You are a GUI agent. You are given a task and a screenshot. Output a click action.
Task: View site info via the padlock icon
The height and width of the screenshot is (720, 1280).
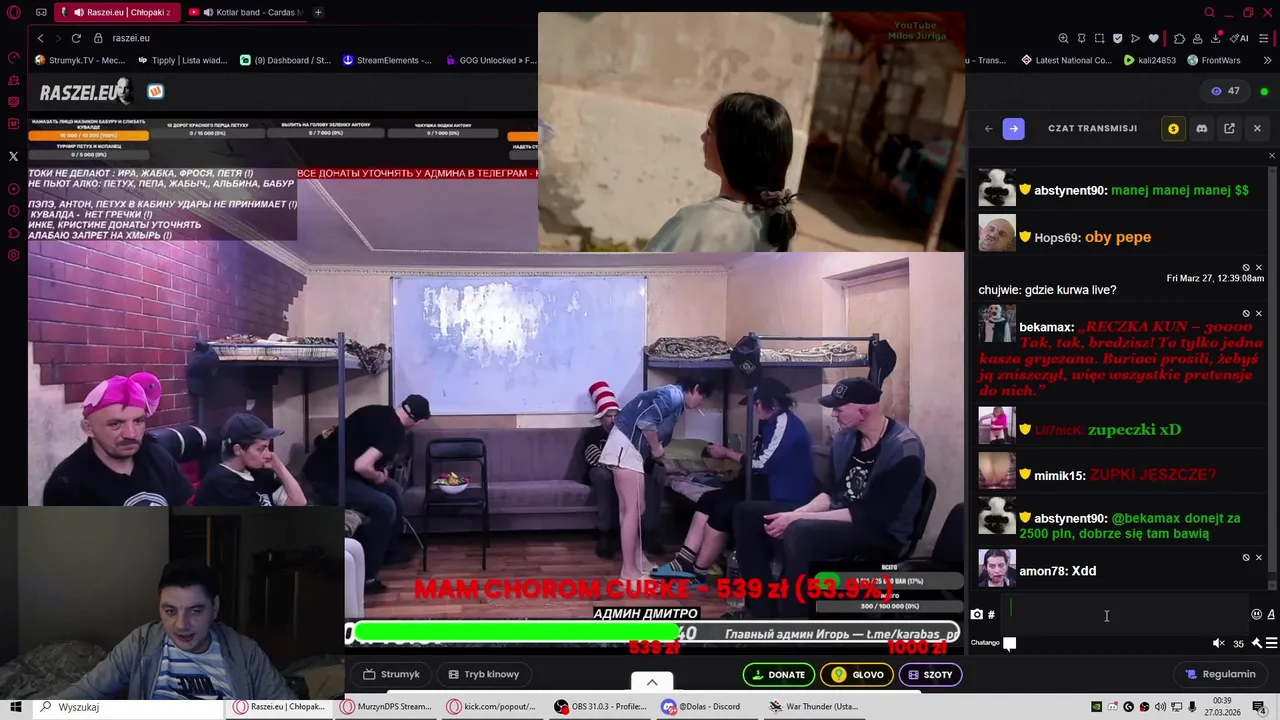[x=98, y=38]
